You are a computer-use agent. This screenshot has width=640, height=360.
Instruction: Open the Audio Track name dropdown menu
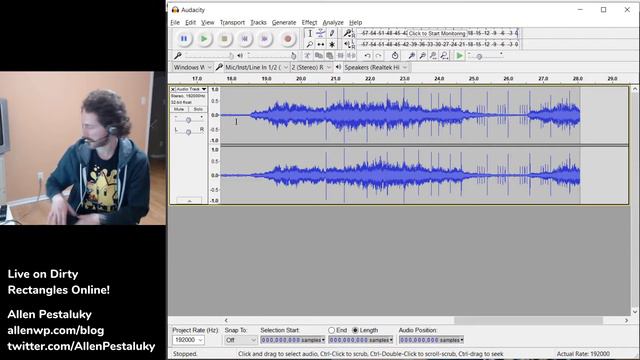tap(191, 89)
